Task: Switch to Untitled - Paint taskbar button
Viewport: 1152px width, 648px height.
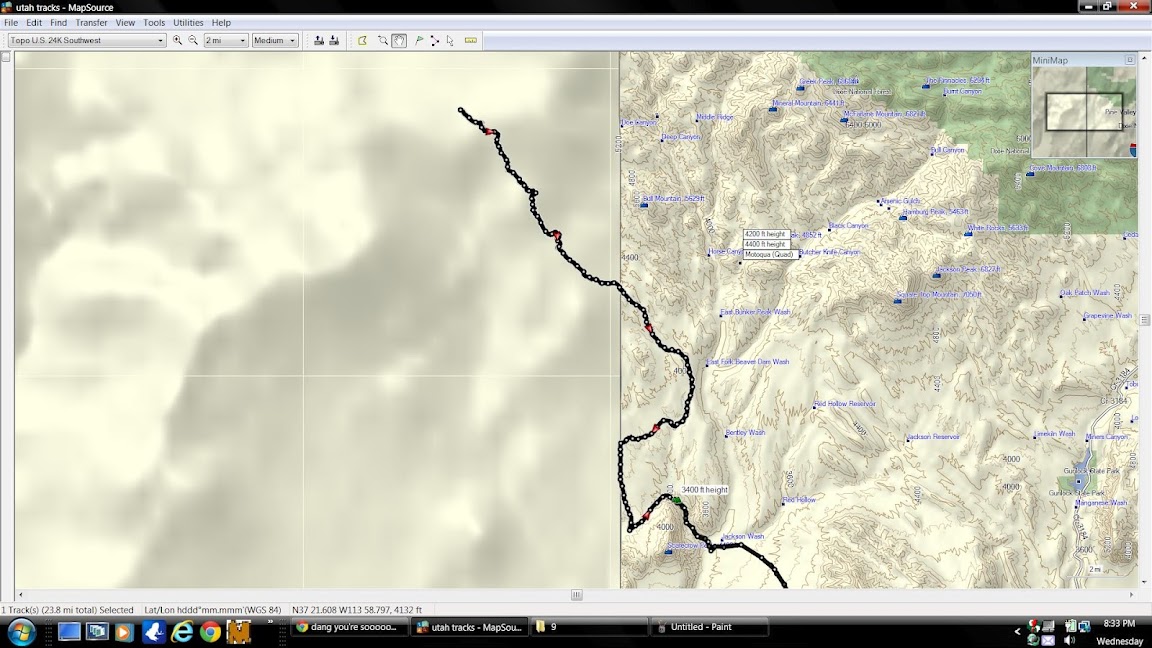Action: click(709, 627)
